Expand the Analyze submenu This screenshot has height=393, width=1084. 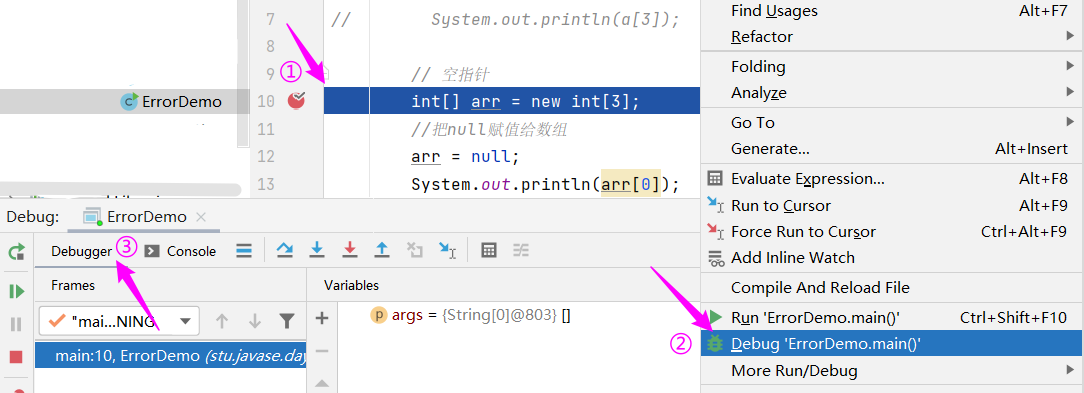coord(893,93)
